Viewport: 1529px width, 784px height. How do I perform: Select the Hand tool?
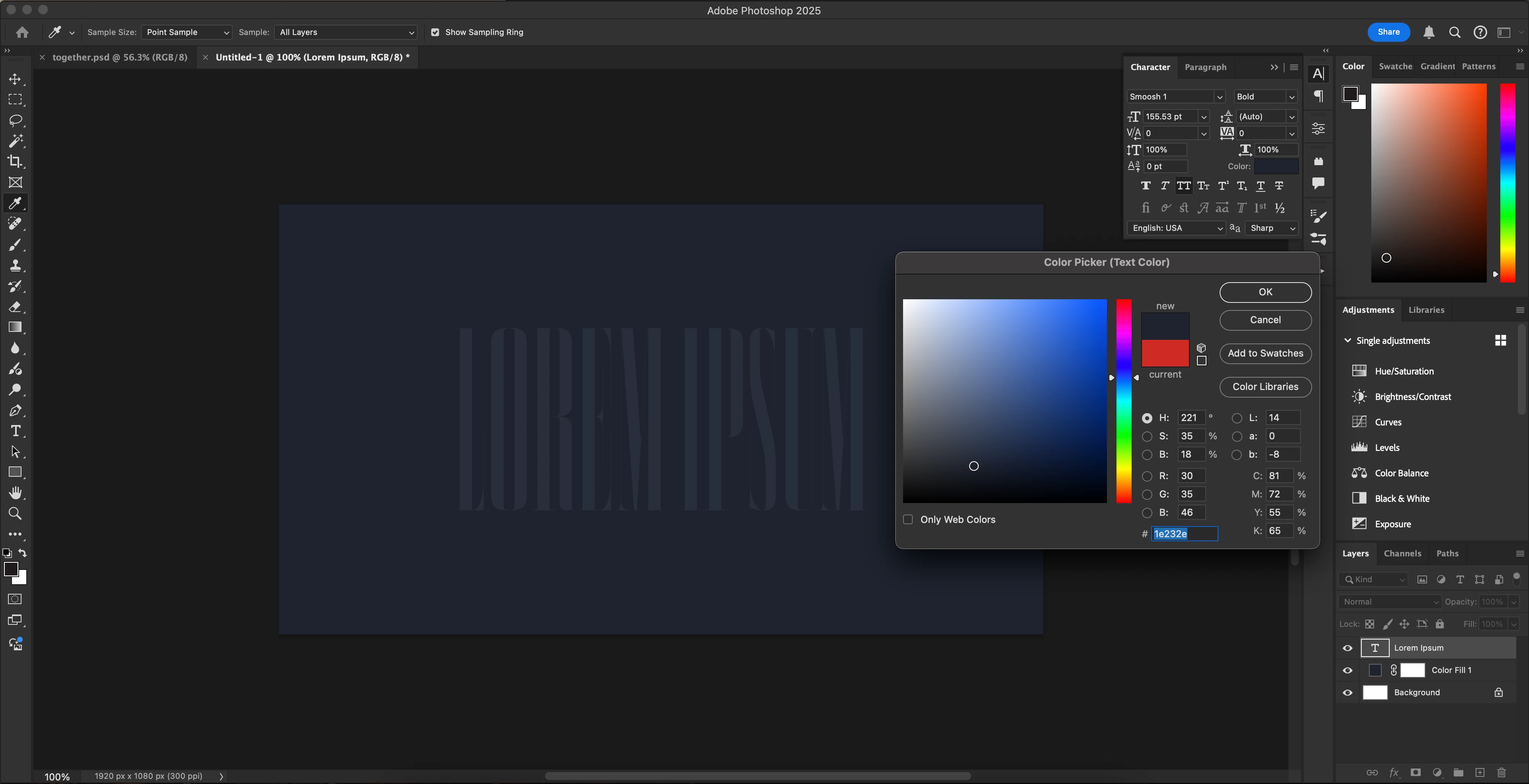coord(16,493)
